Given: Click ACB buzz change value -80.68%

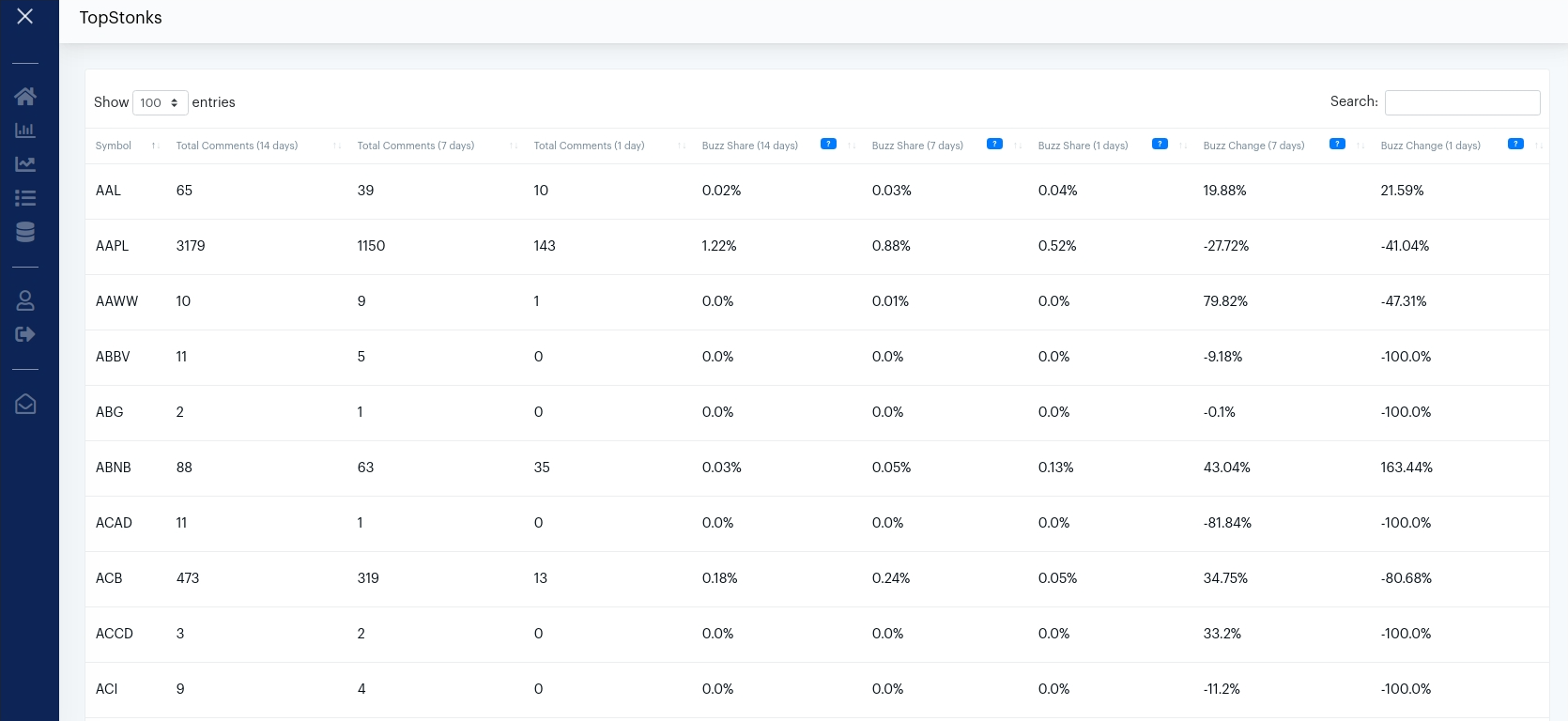Looking at the screenshot, I should point(1407,578).
